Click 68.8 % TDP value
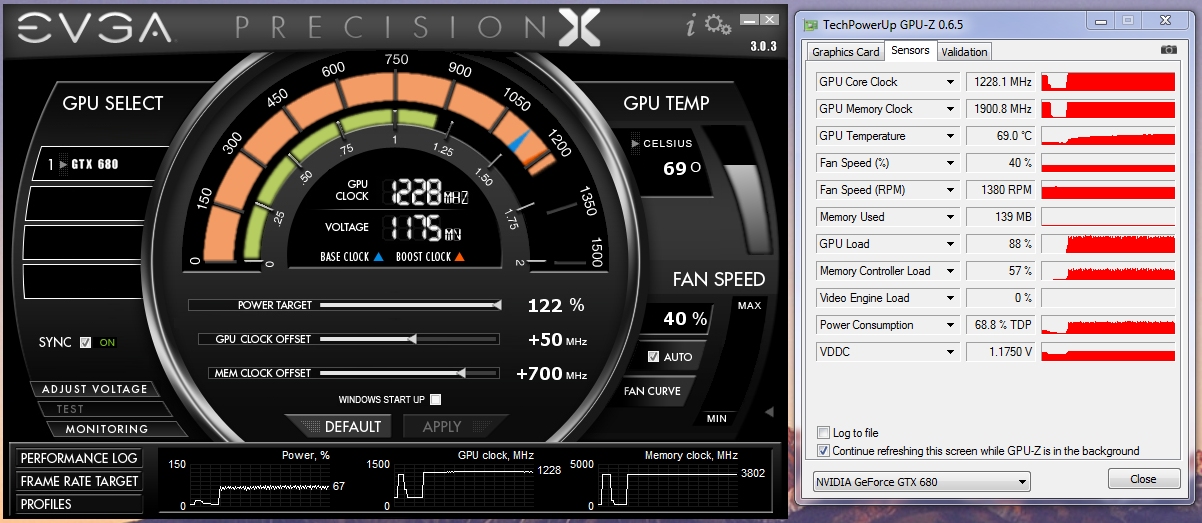Image resolution: width=1202 pixels, height=523 pixels. coord(1000,325)
